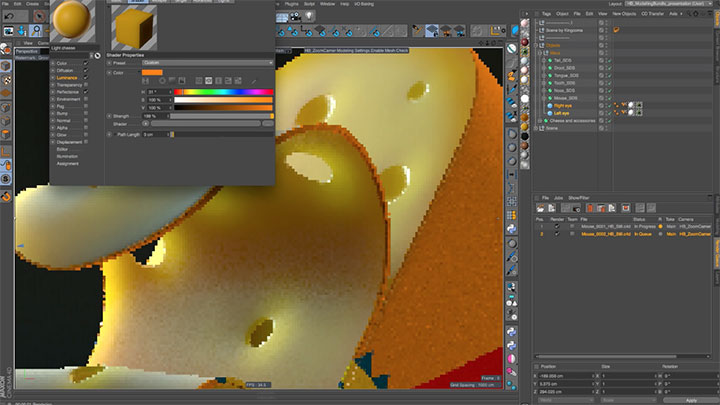
Task: Select the Displacement channel label
Action: [69, 142]
